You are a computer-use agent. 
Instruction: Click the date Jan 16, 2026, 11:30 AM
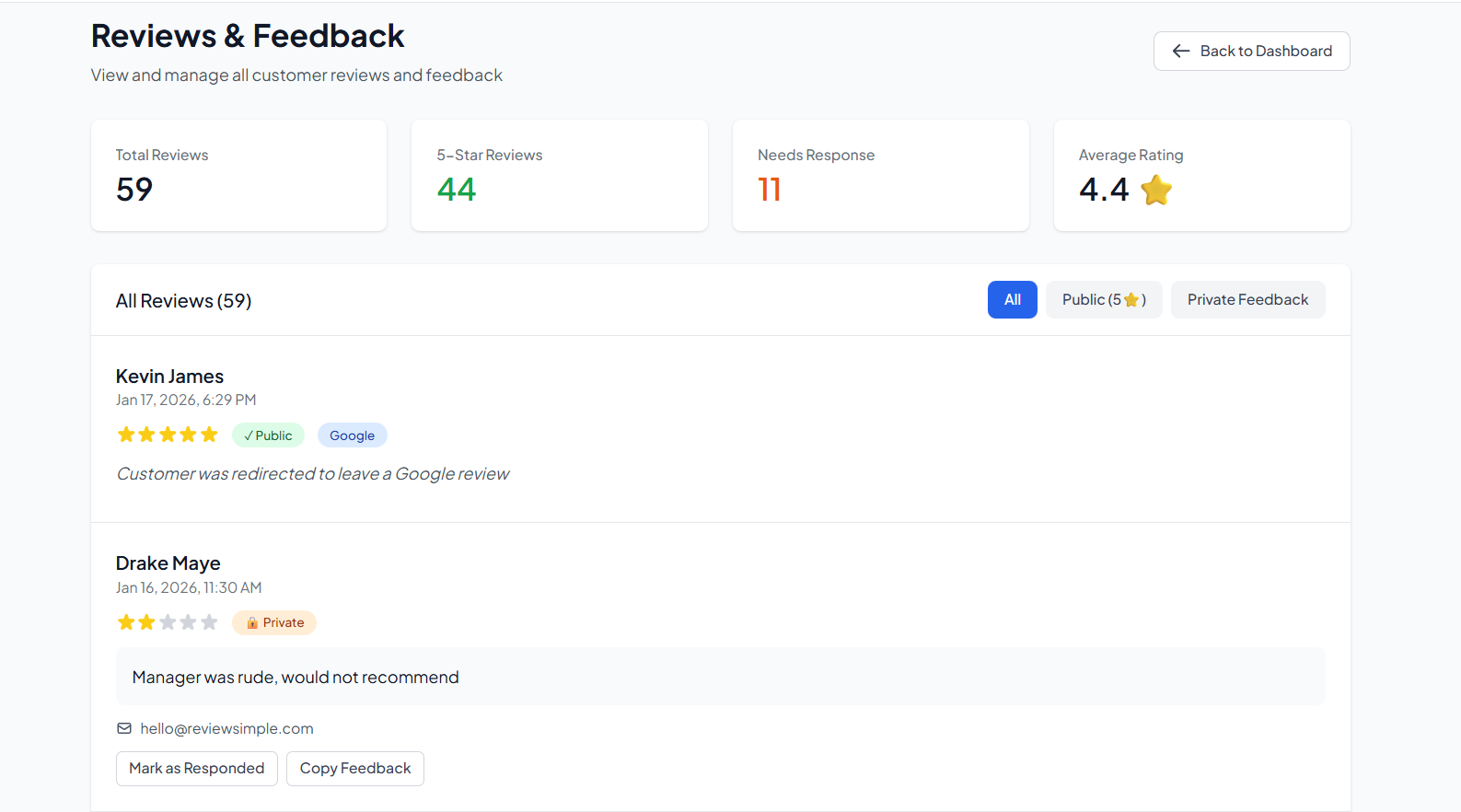point(189,587)
